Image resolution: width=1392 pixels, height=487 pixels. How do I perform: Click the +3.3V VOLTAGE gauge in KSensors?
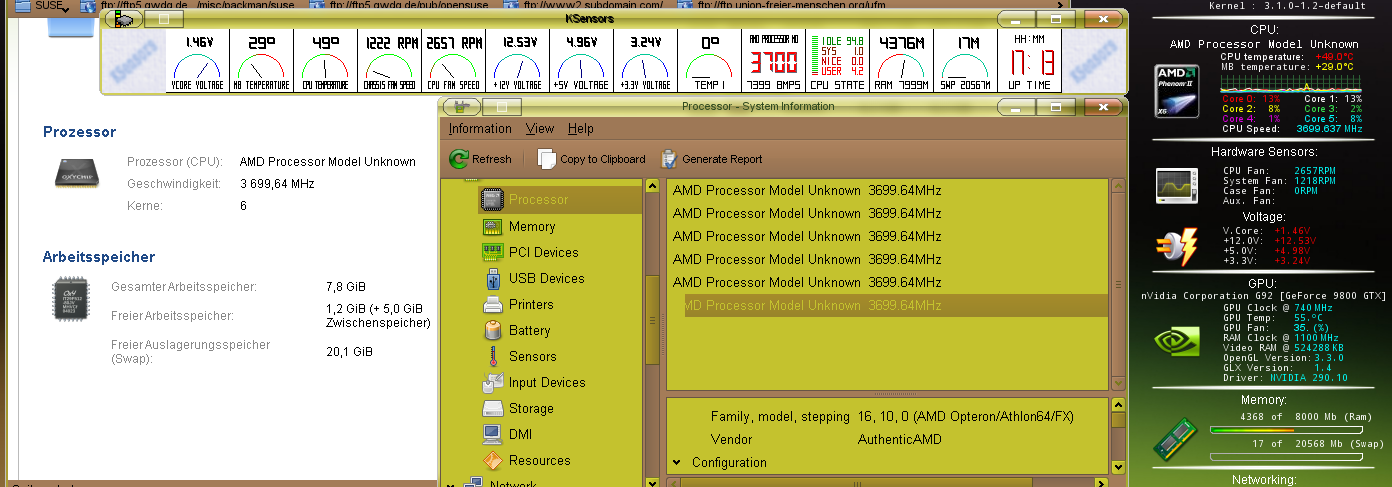pyautogui.click(x=646, y=62)
